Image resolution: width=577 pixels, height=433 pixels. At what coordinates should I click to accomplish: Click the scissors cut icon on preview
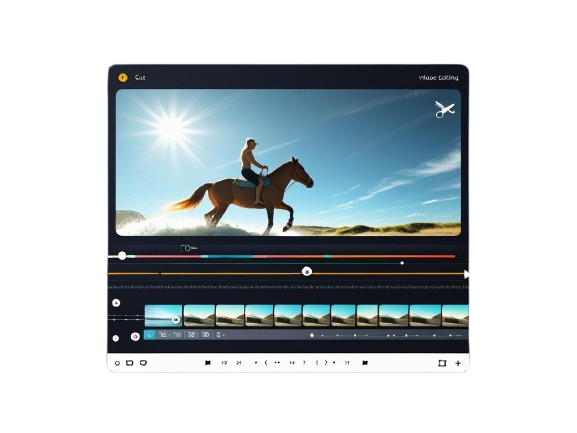pos(445,109)
